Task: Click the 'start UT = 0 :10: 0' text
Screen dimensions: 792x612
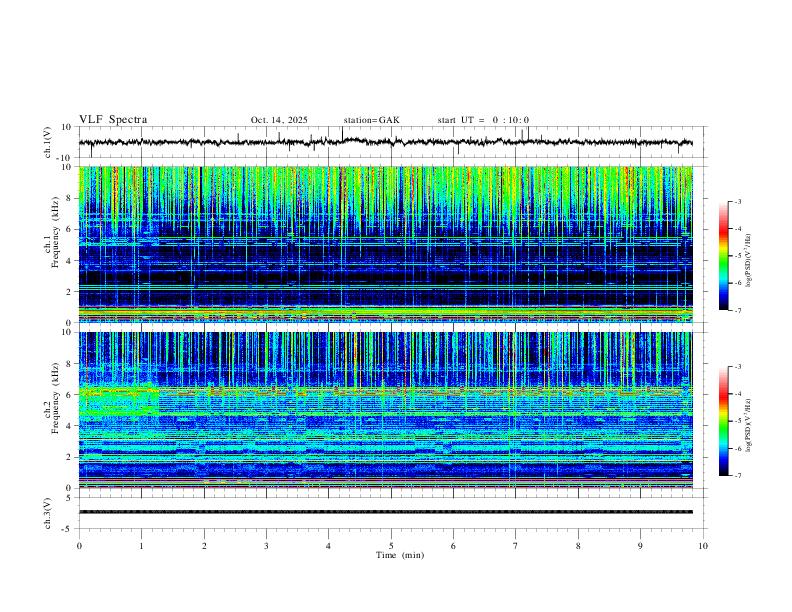Action: tap(483, 120)
